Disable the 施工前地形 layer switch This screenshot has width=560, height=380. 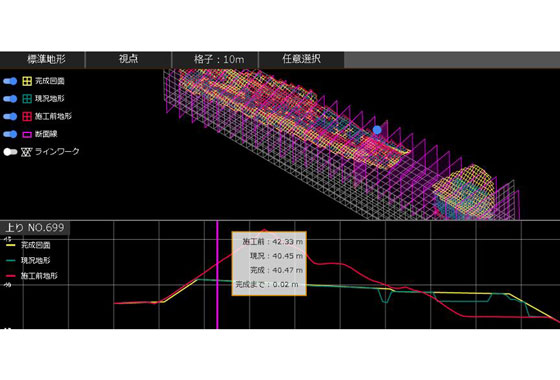[x=10, y=116]
